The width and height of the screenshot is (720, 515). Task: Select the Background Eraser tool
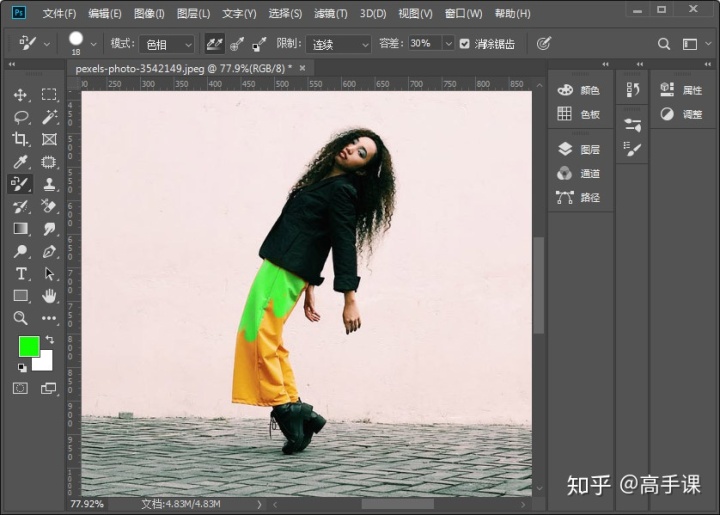tap(49, 206)
